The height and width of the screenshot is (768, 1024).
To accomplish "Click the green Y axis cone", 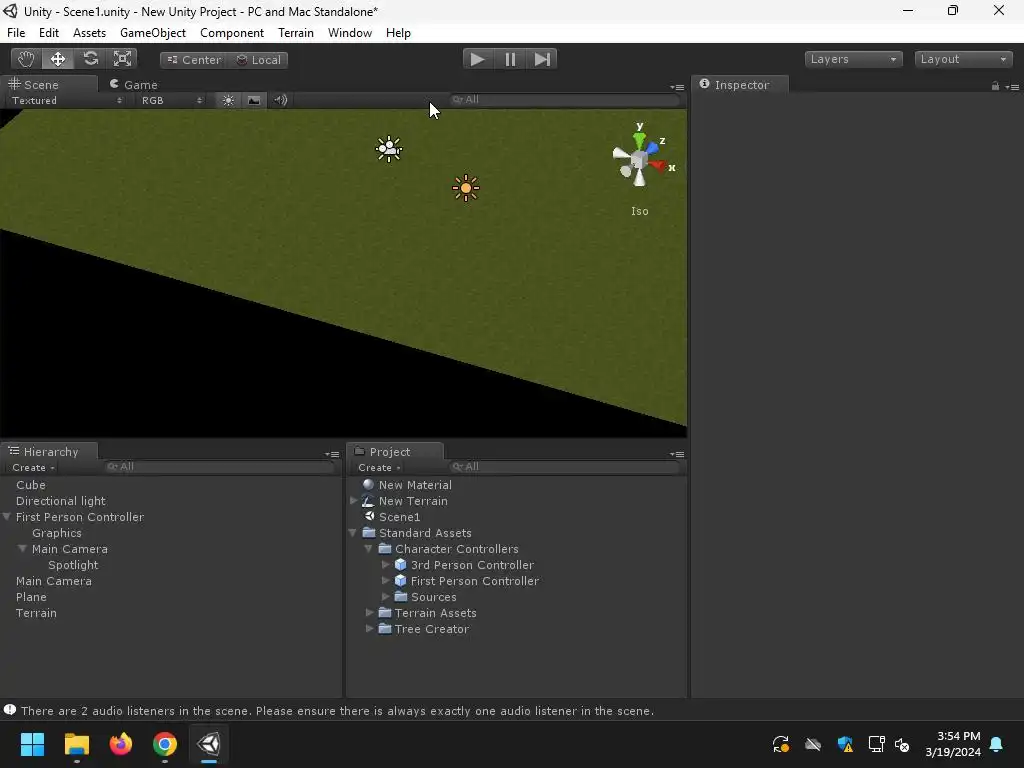I will click(639, 138).
